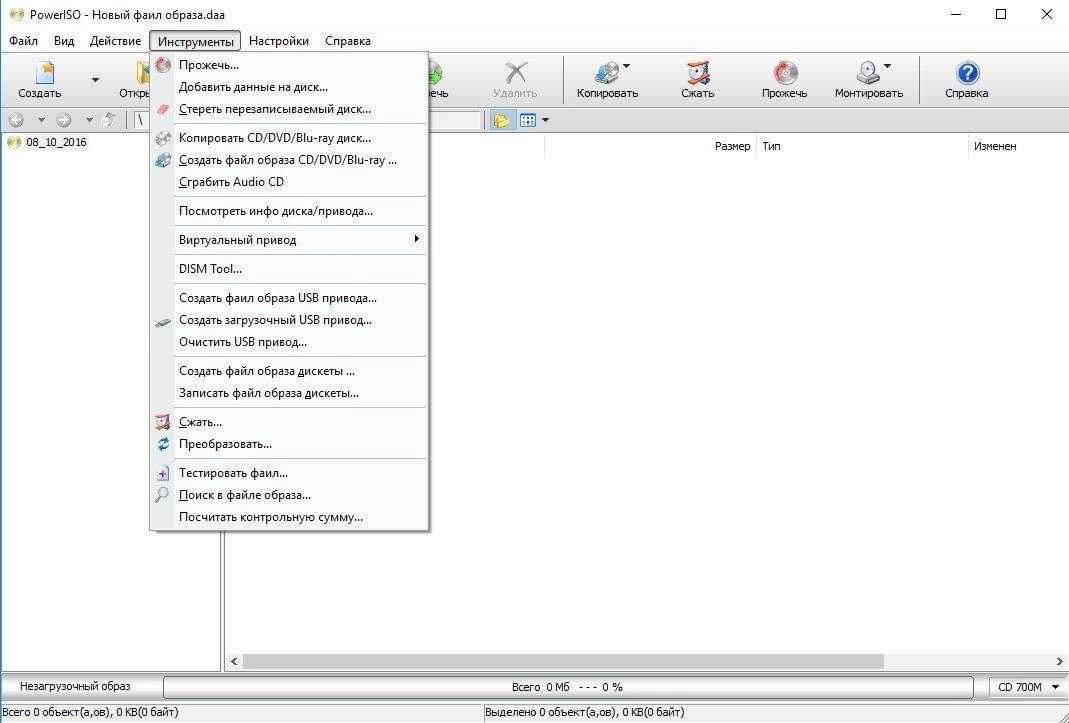Screen dimensions: 1069x723
Task: Expand the Виртуальный привод submenu
Action: point(290,240)
